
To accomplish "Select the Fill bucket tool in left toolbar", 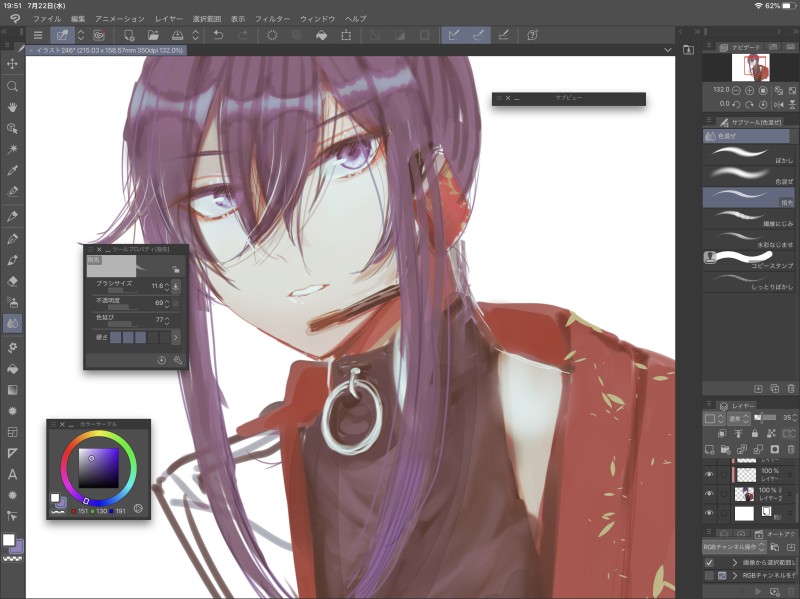I will tap(12, 369).
